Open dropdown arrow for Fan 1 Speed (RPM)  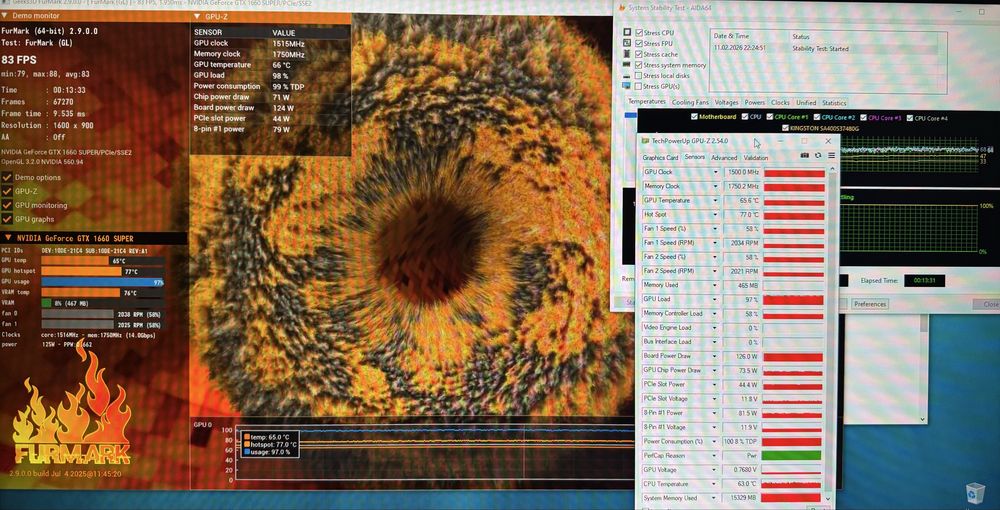pos(716,243)
